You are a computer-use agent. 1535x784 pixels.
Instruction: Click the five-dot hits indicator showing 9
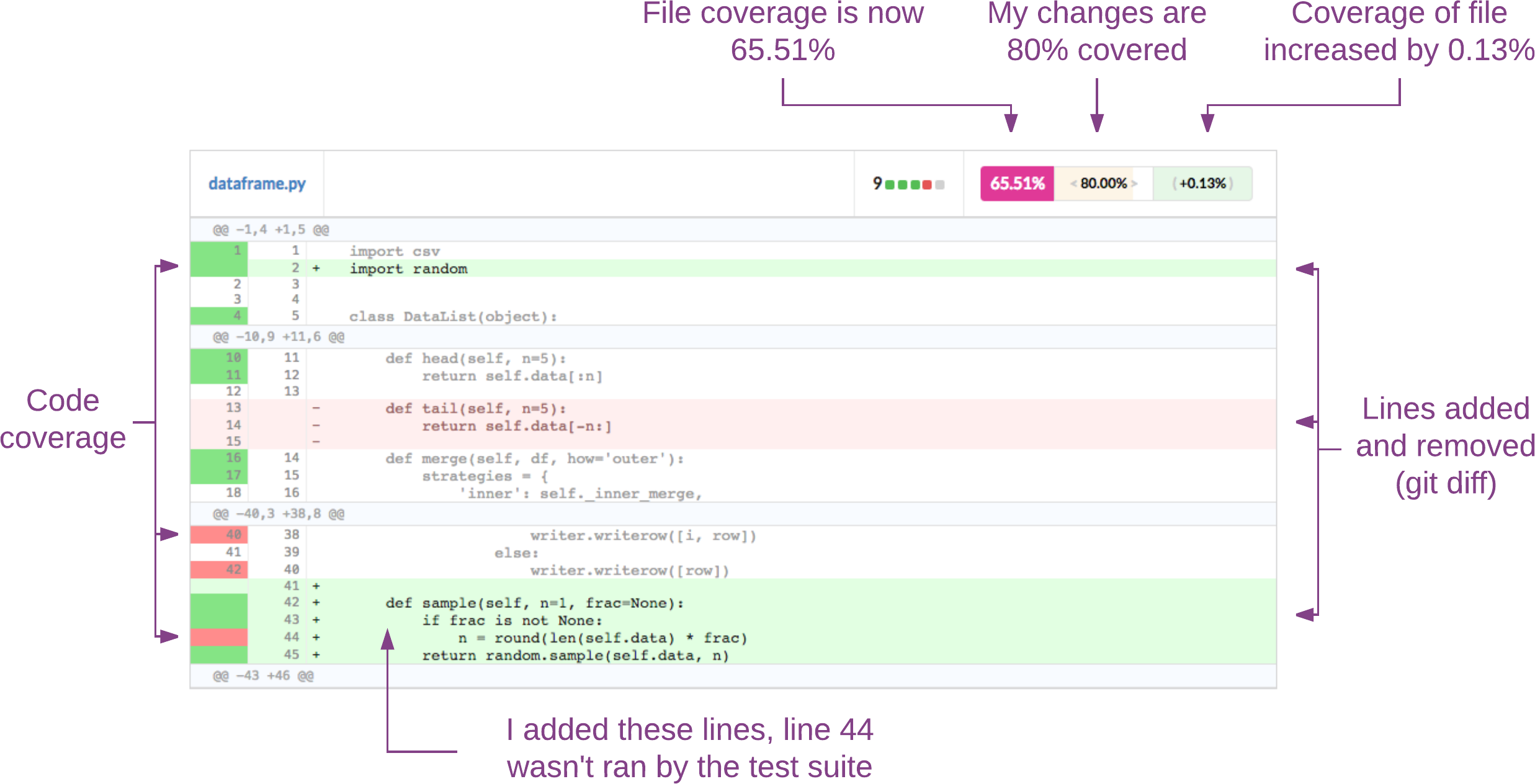click(909, 183)
